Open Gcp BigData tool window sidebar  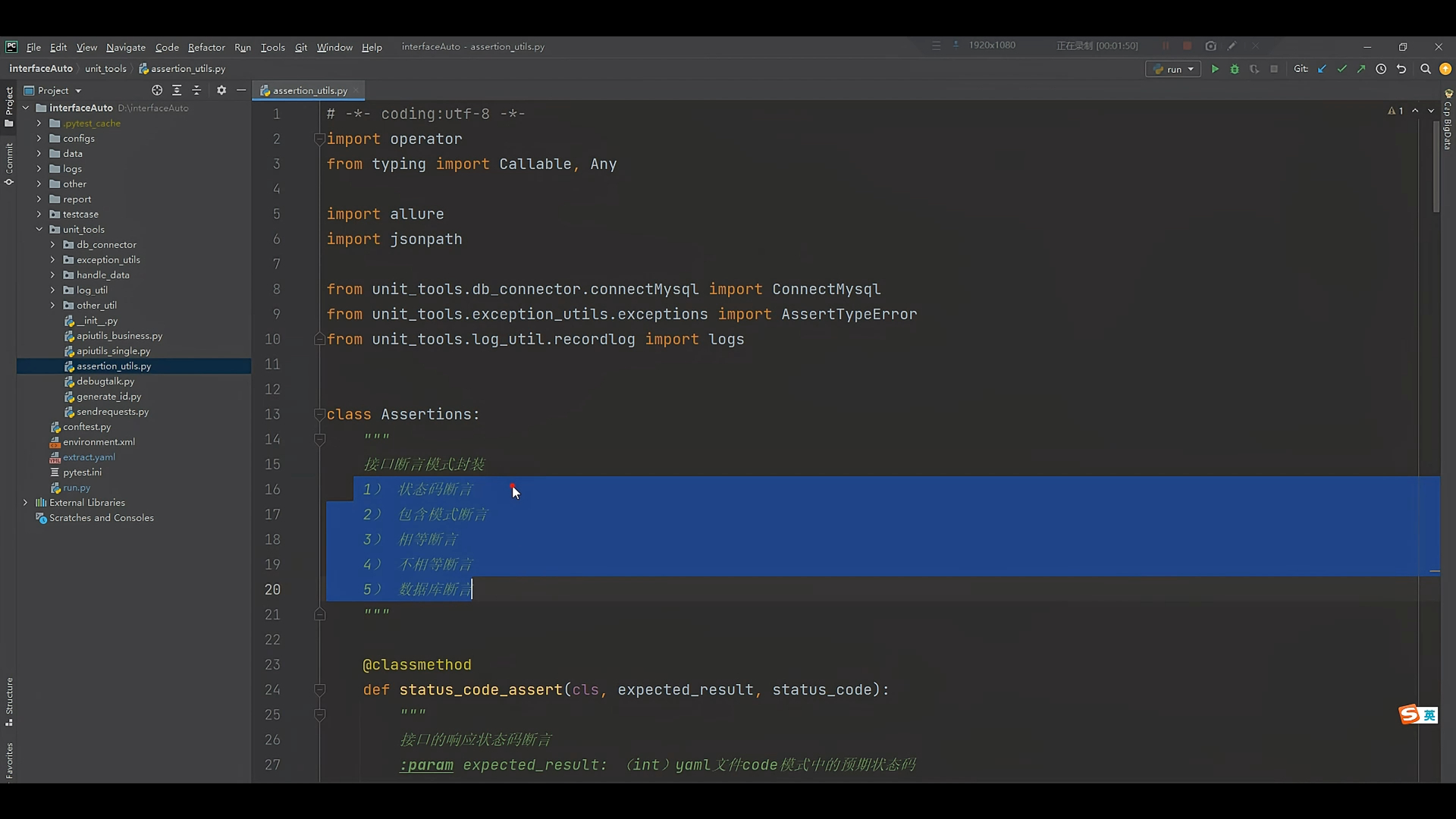tap(1448, 121)
